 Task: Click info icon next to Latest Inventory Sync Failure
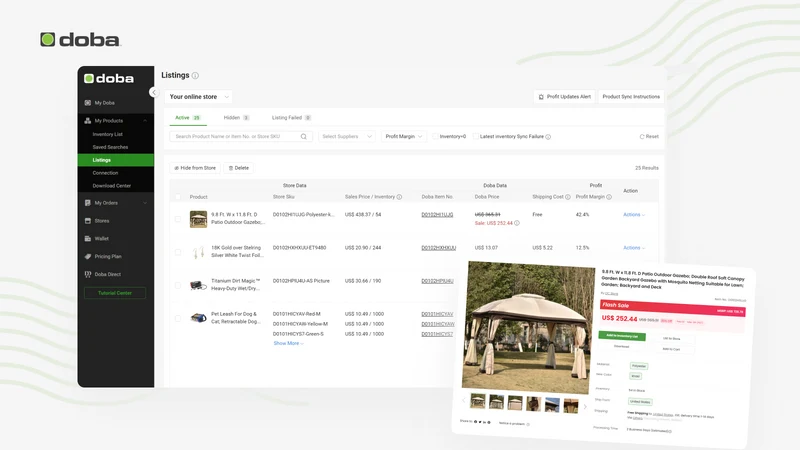tap(548, 137)
